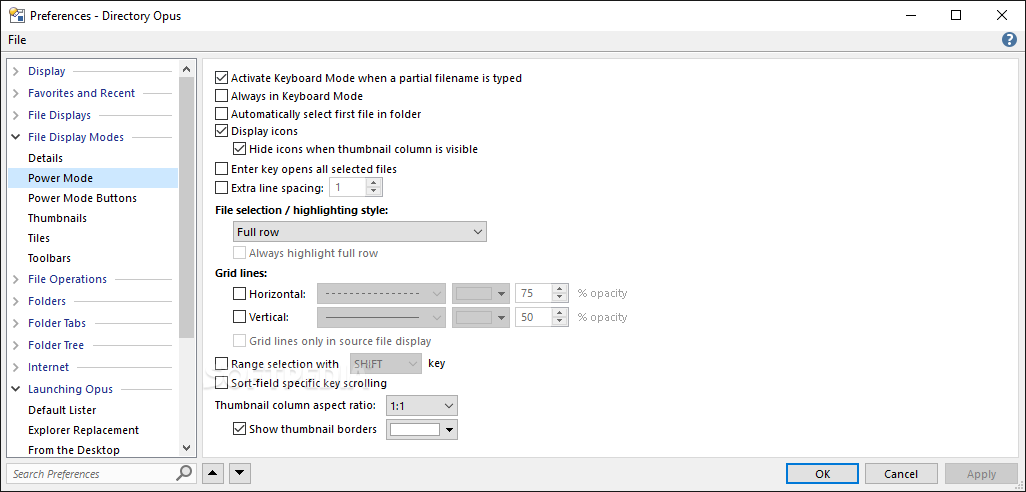Check the Extra line spacing checkbox

point(222,188)
